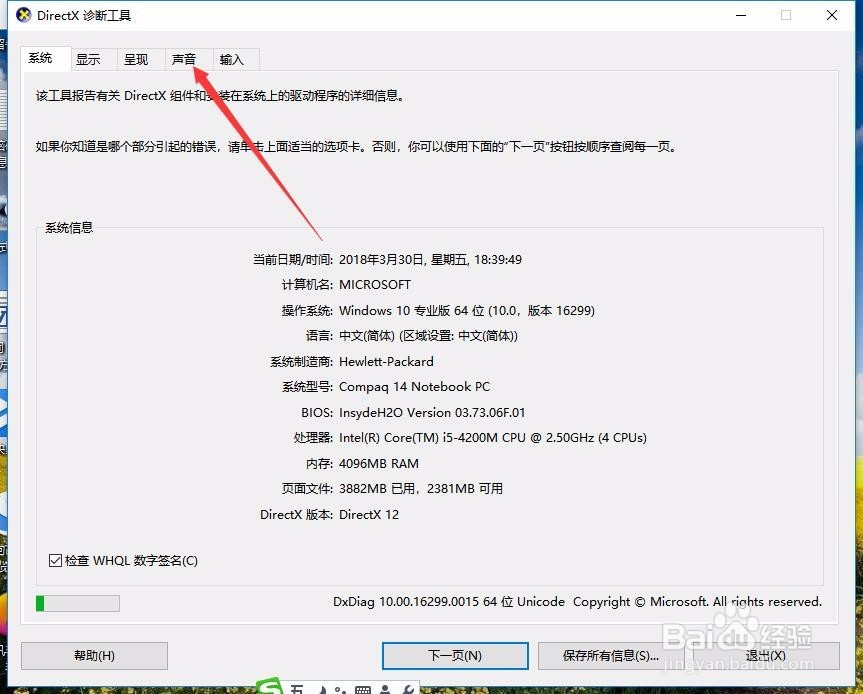Click the punctuation dot icon in language bar
This screenshot has height=694, width=863.
tap(340, 688)
